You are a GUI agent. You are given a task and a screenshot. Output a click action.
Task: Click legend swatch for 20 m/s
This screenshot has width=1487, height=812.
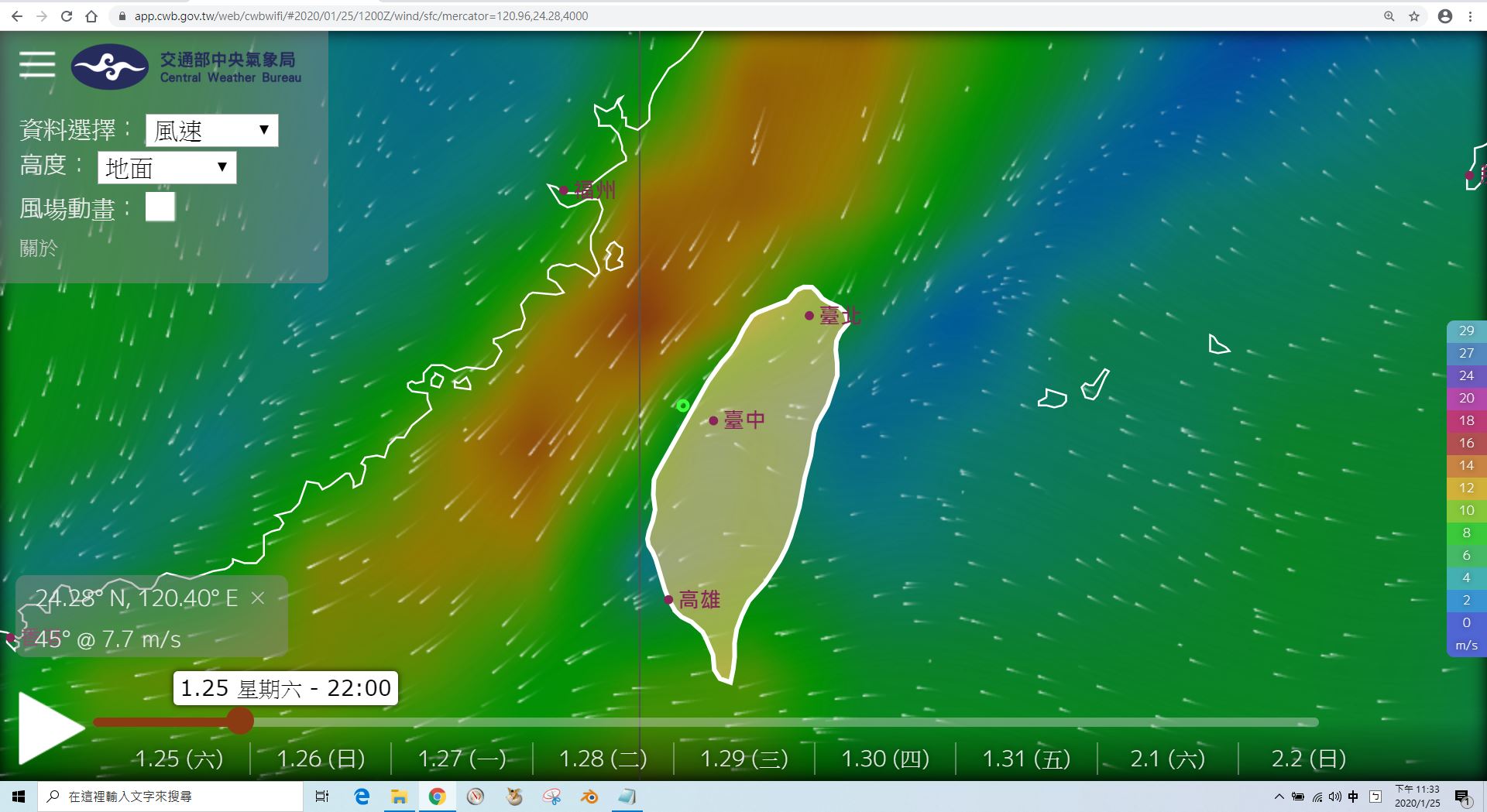(1466, 398)
